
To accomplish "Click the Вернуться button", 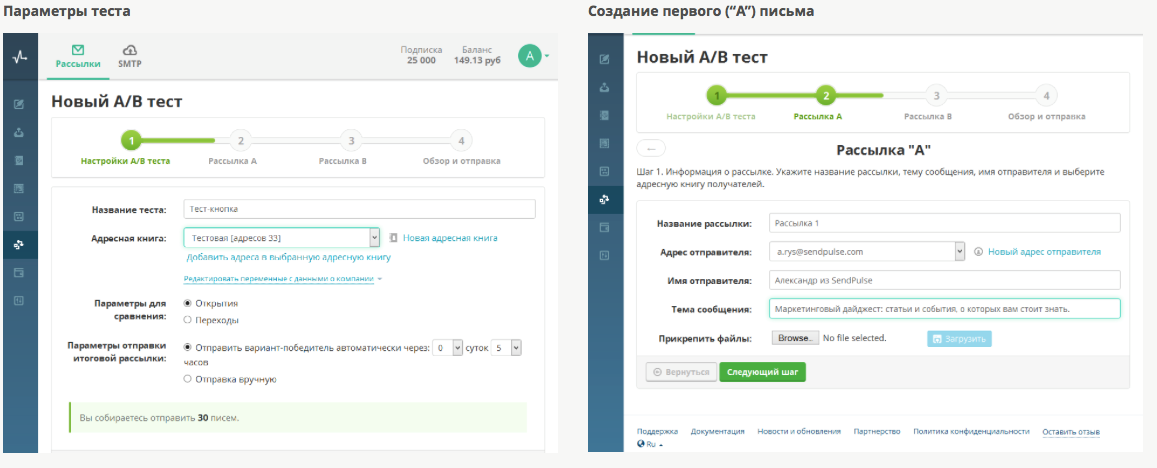I will (x=680, y=372).
